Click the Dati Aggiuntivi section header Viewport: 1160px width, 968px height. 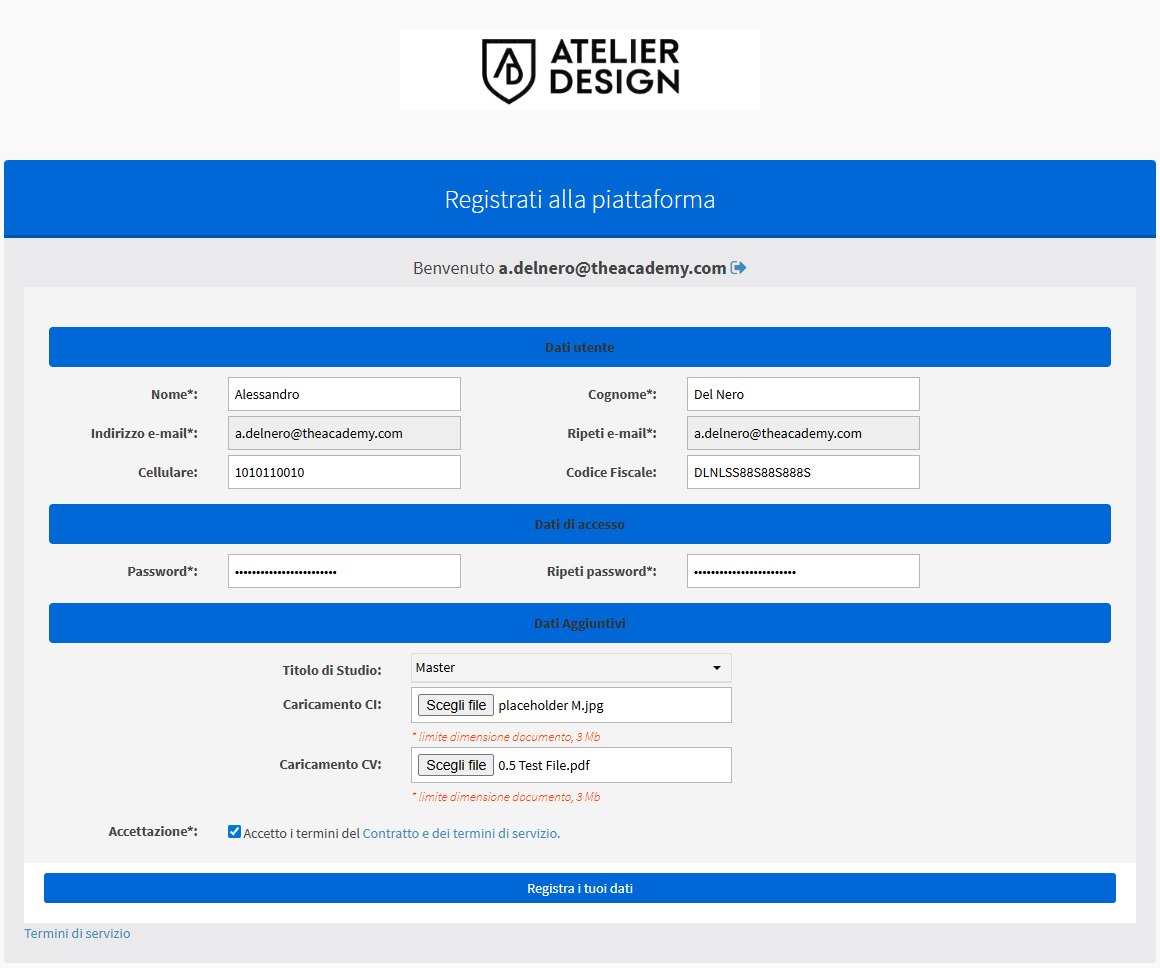pyautogui.click(x=580, y=623)
